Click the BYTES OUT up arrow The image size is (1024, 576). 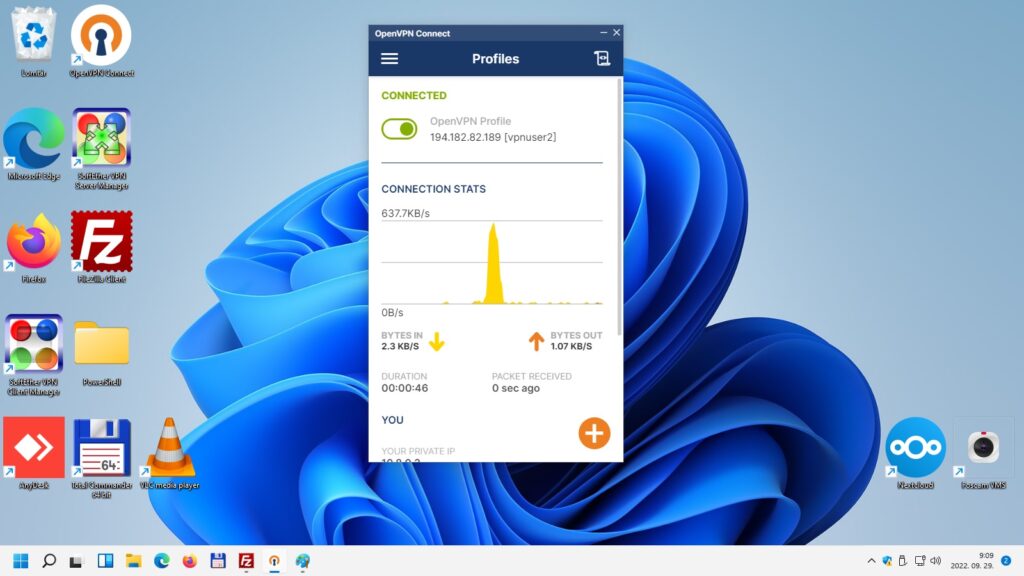click(536, 341)
